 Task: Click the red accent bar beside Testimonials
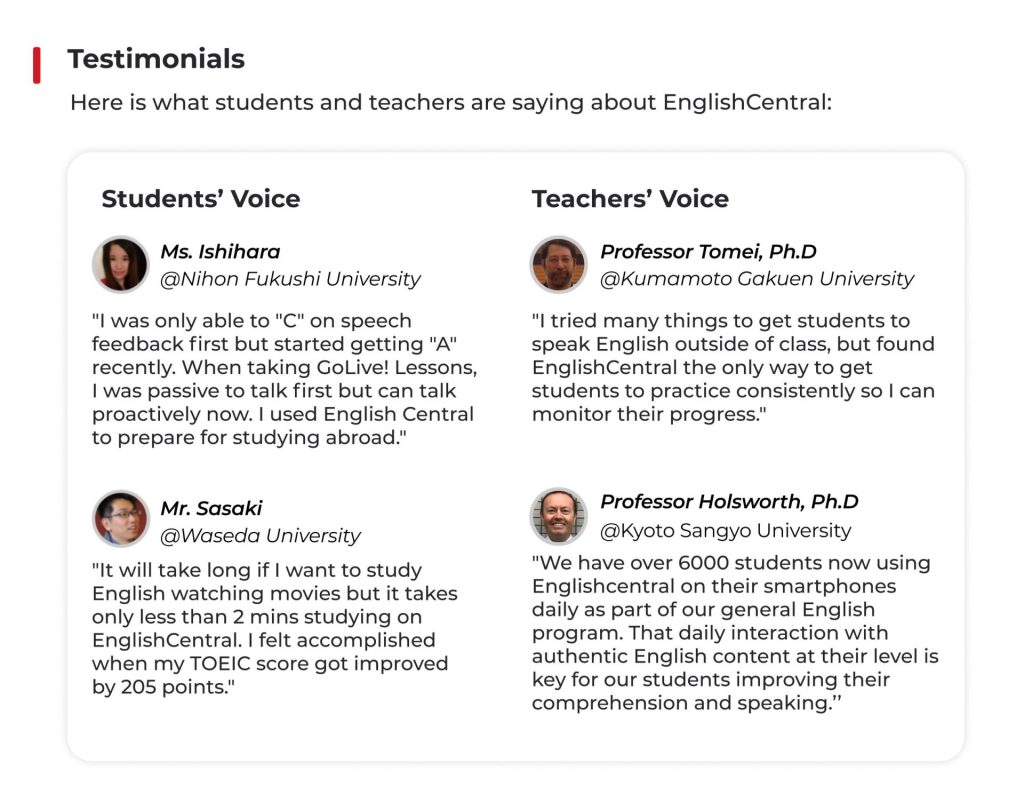(37, 65)
